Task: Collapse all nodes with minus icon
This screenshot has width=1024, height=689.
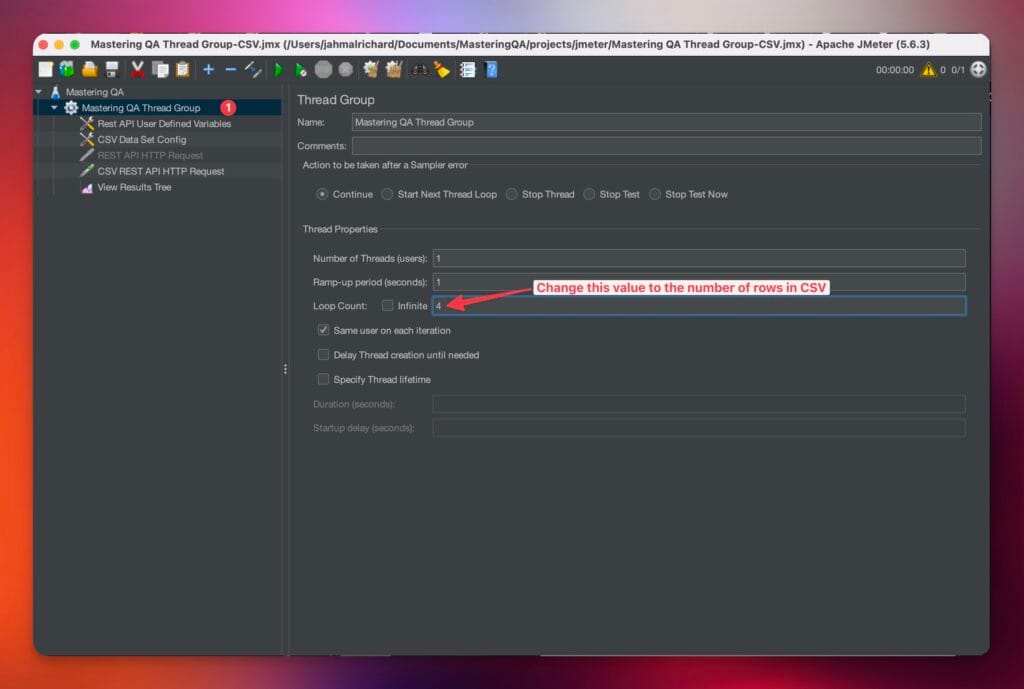Action: [x=231, y=69]
